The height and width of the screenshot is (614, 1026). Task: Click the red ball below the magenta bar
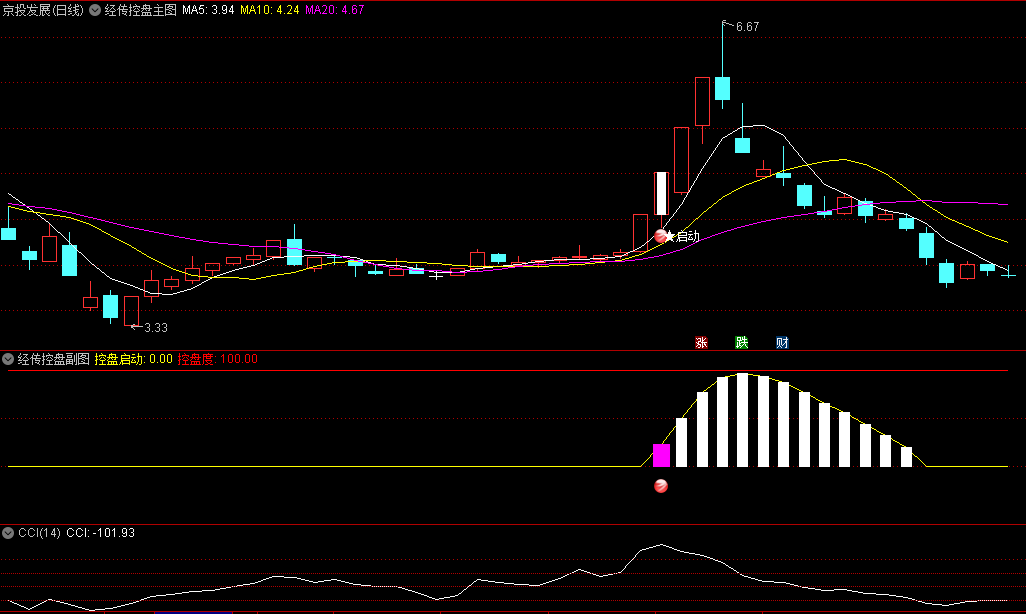(661, 486)
